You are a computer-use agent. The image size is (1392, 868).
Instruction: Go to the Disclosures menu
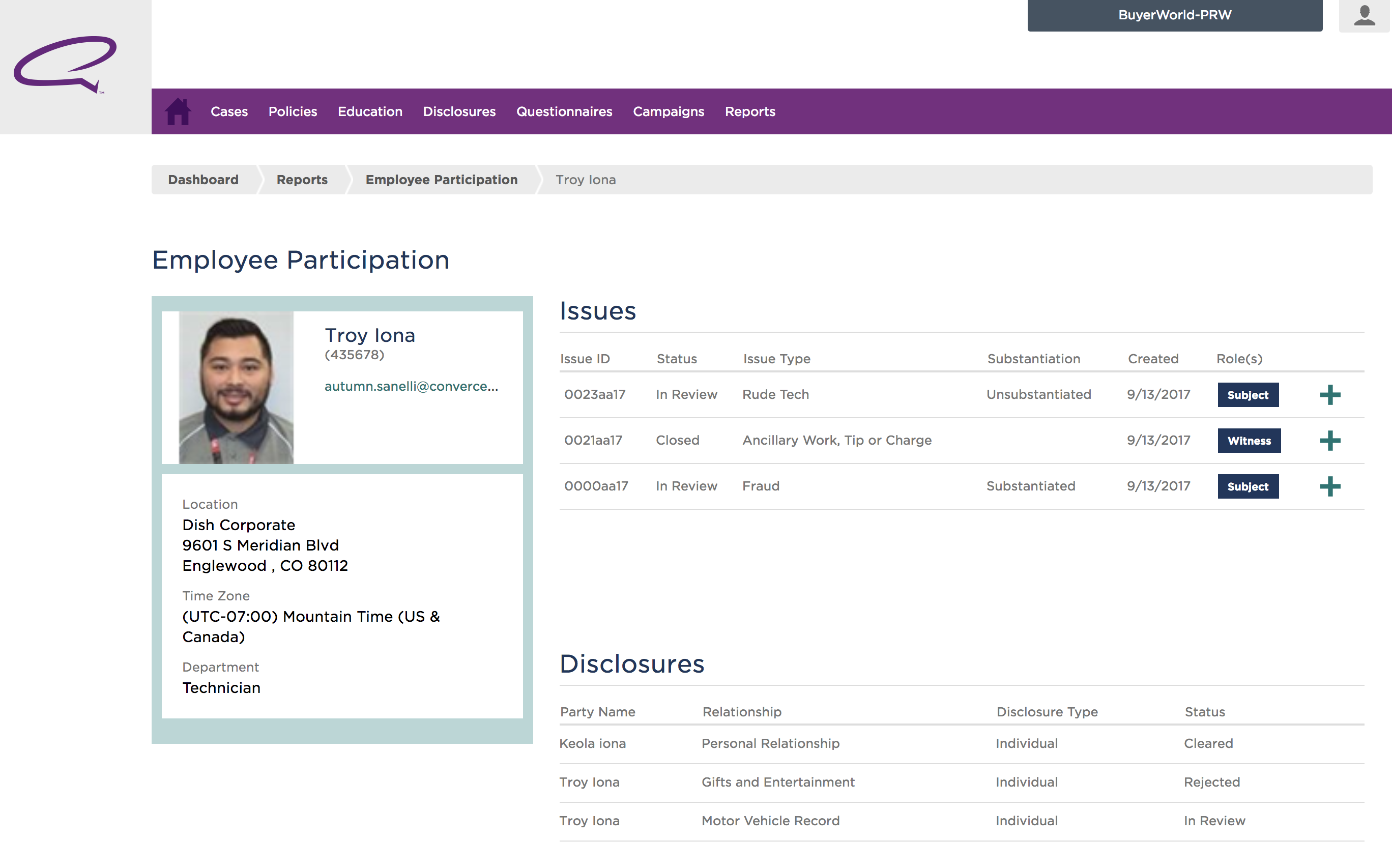pos(458,111)
